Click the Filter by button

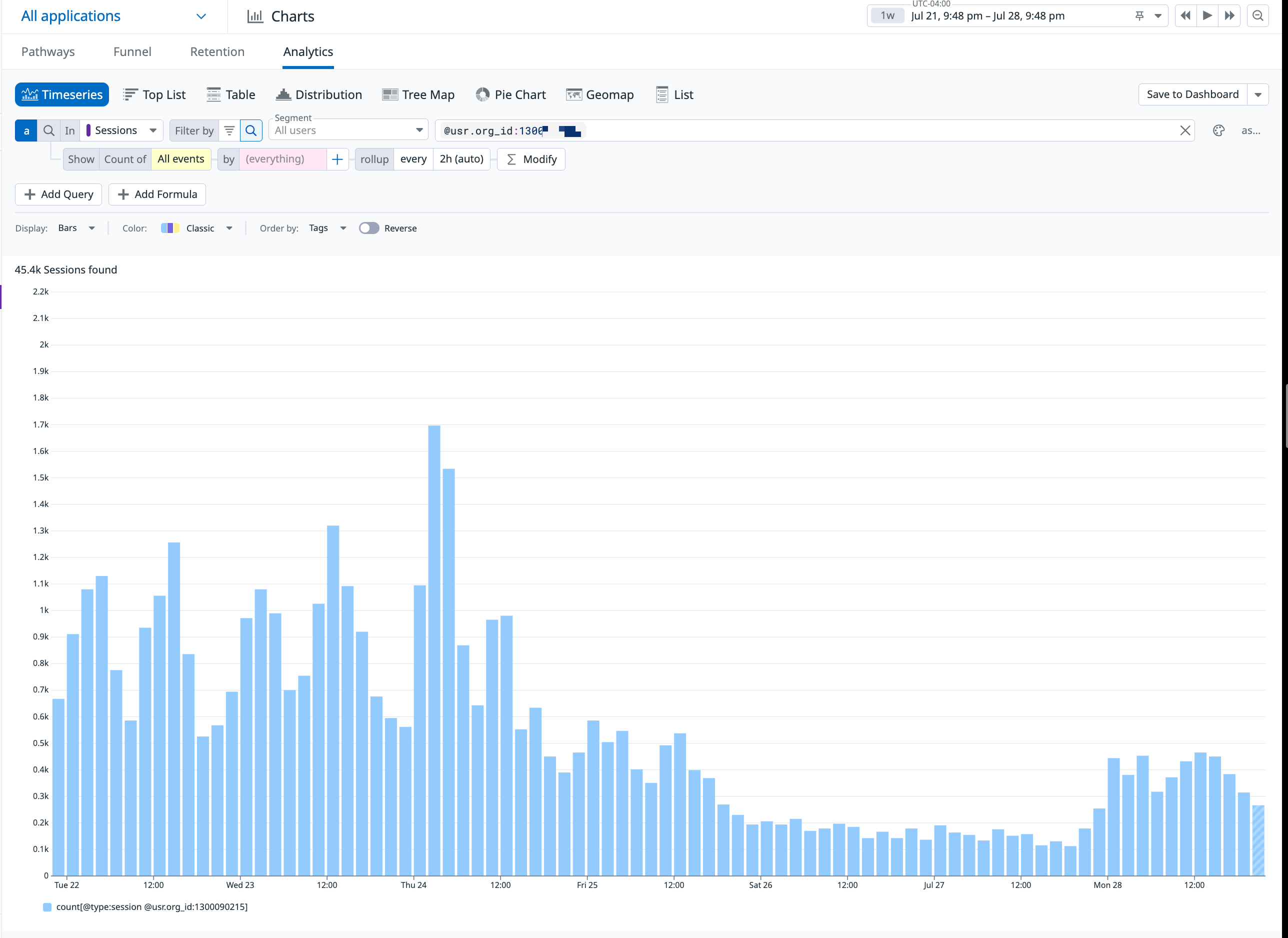[x=194, y=130]
